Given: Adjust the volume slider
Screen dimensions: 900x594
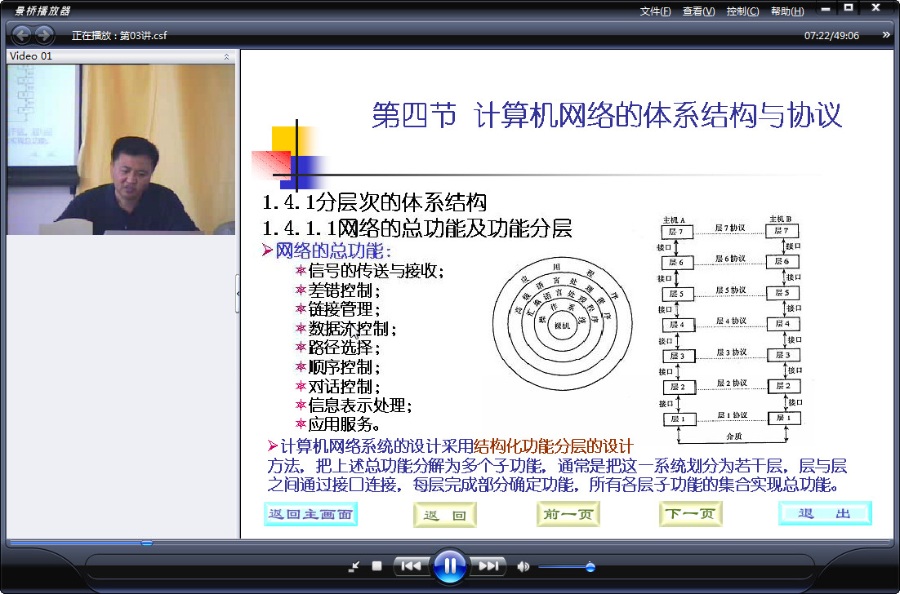Looking at the screenshot, I should pos(565,567).
